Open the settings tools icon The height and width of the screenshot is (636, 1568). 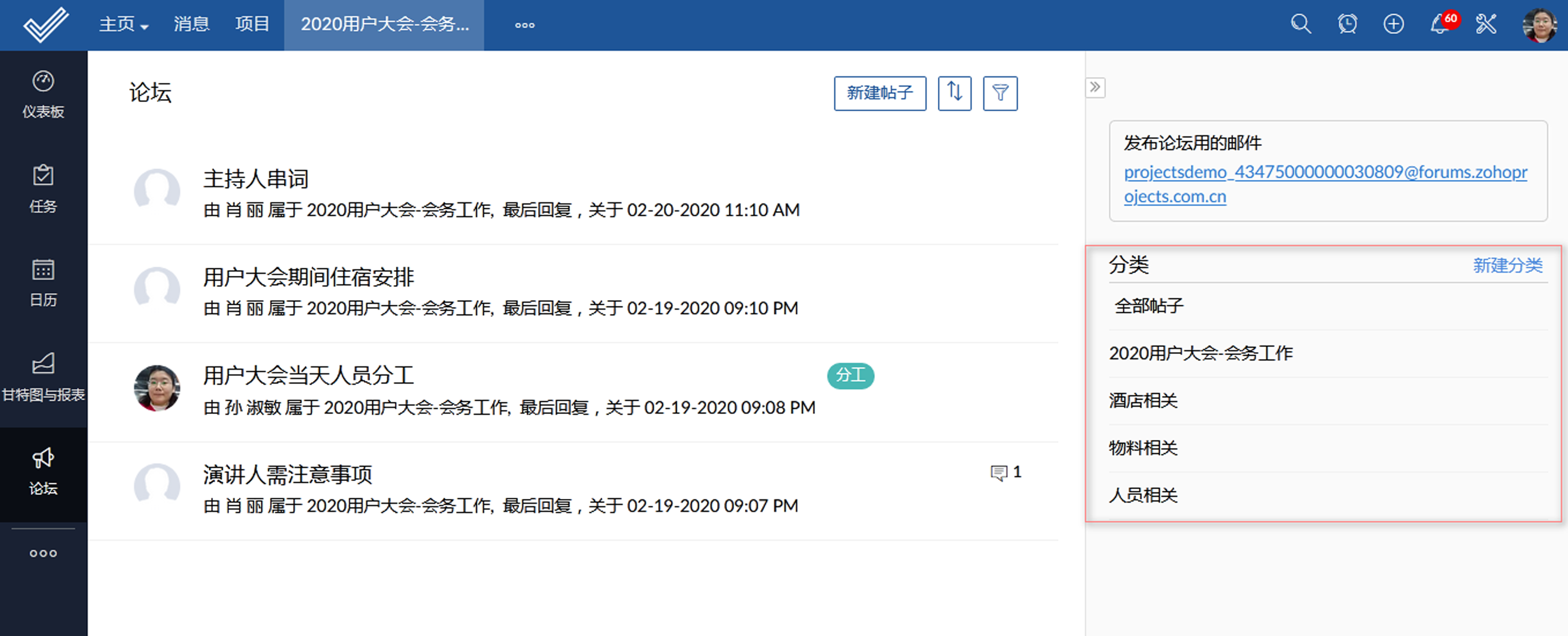point(1486,24)
